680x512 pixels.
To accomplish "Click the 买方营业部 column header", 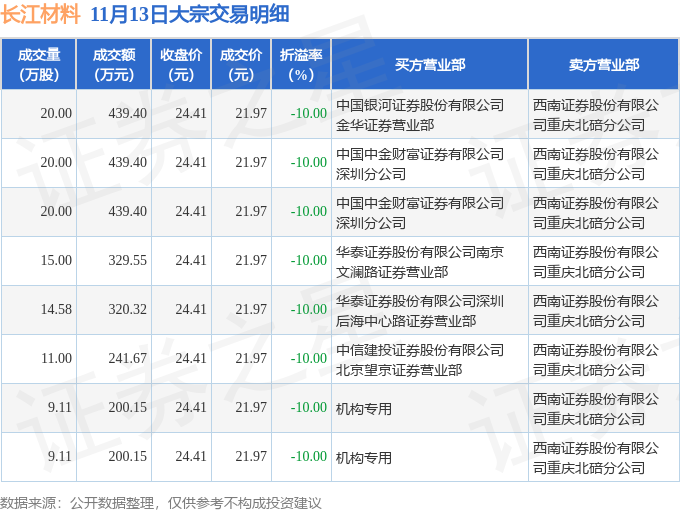I will point(429,64).
